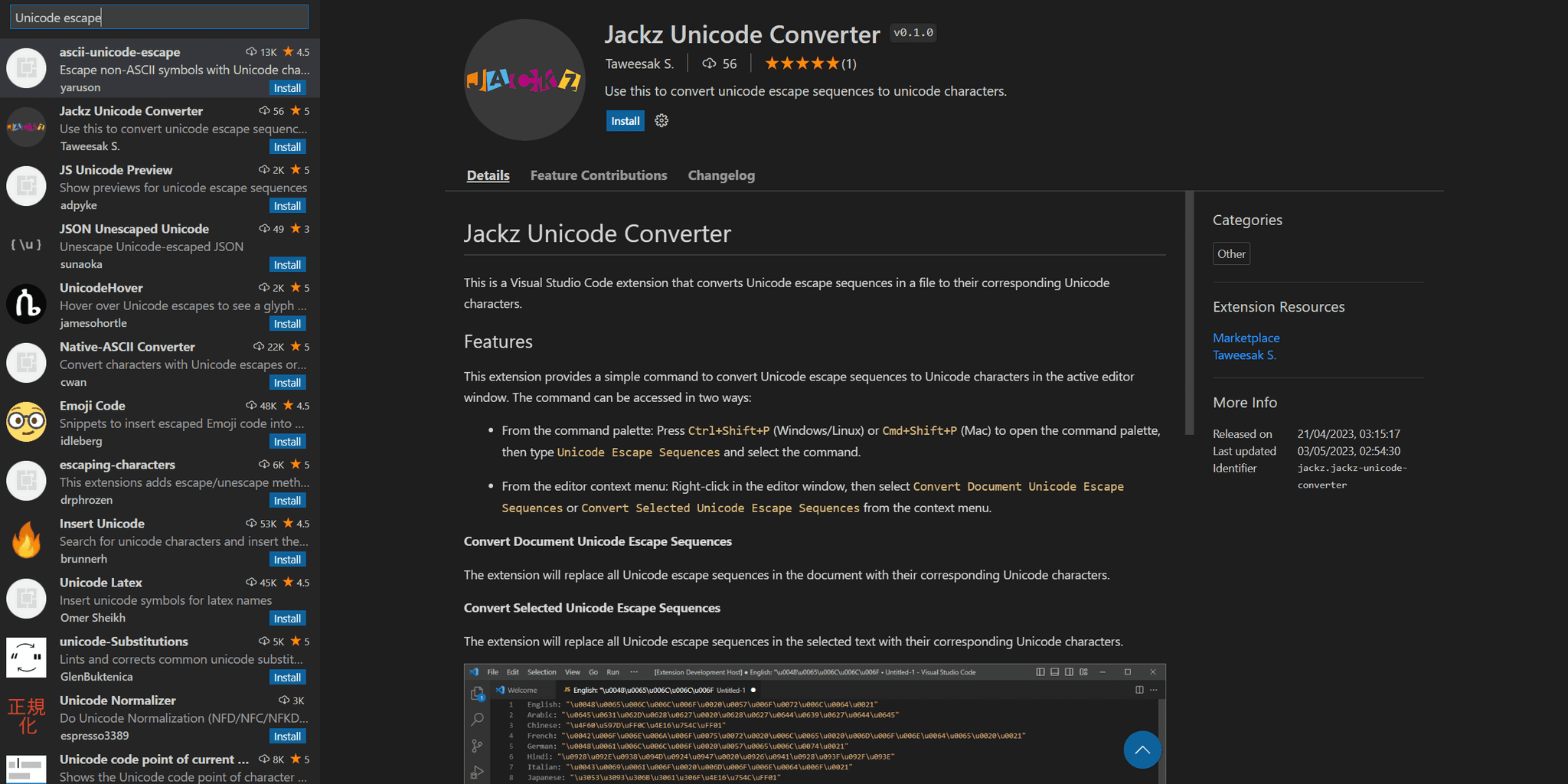Click the explorer icon in the embedded screenshot

477,694
